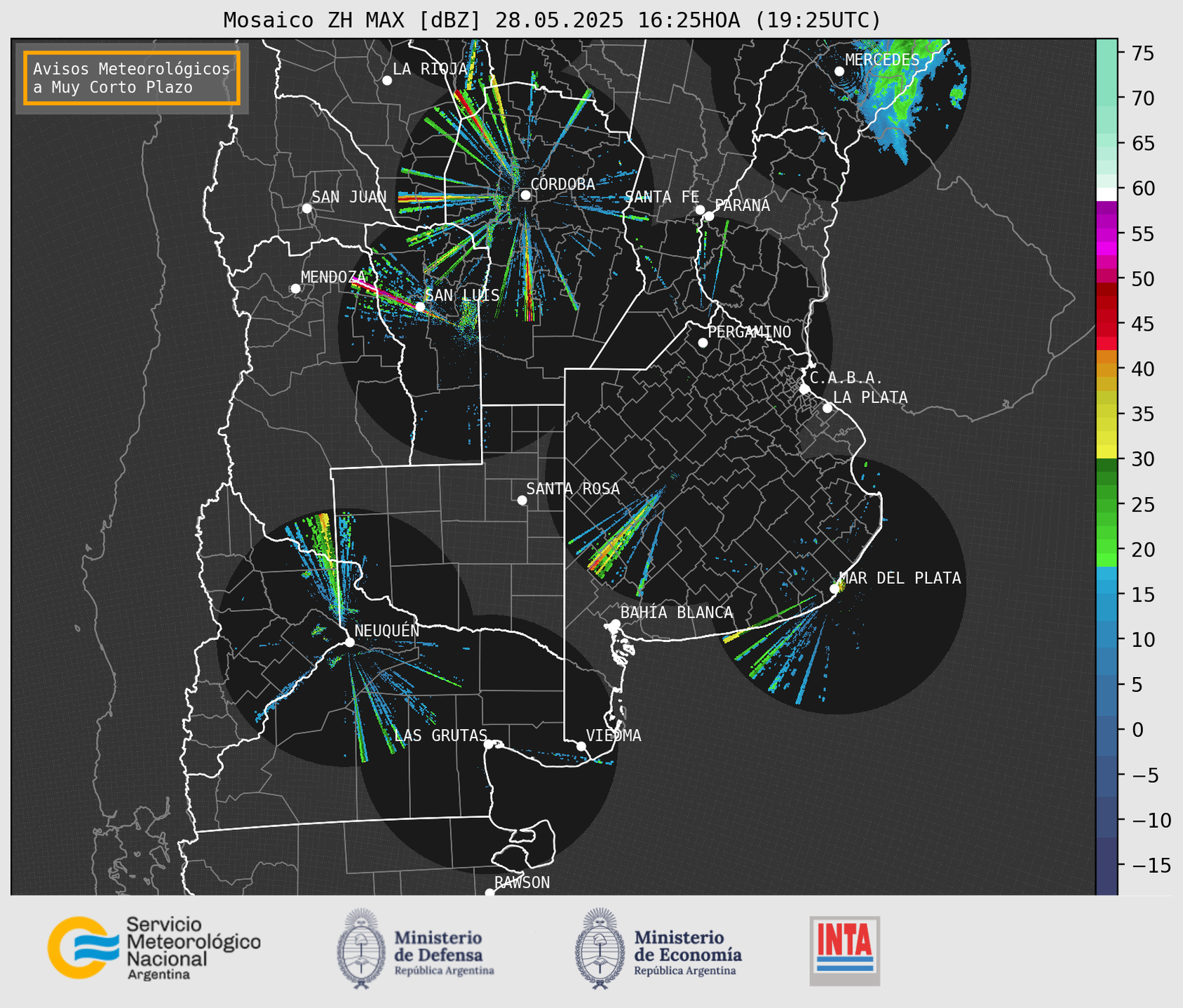Select the Viedma city marker
The height and width of the screenshot is (1008, 1183).
pyautogui.click(x=581, y=746)
